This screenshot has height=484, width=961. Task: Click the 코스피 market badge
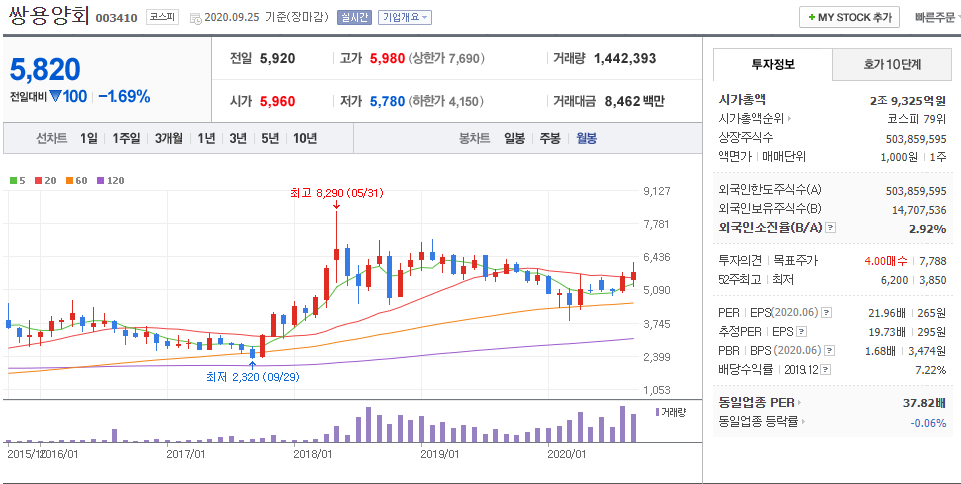(162, 17)
